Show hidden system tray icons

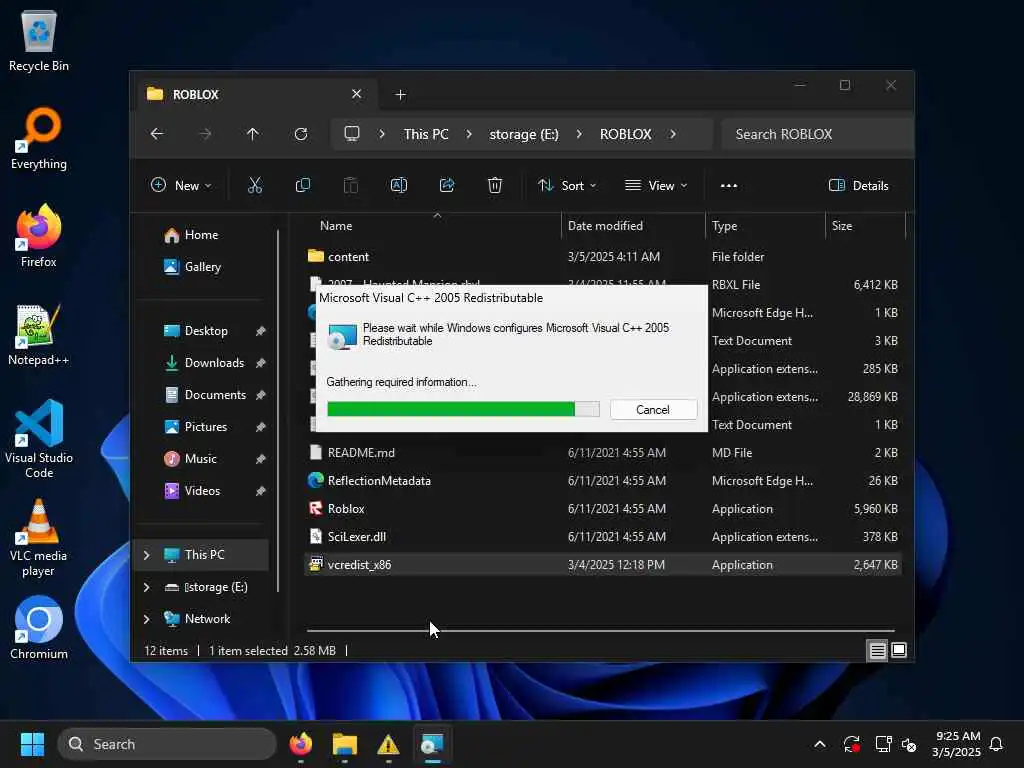[x=820, y=744]
